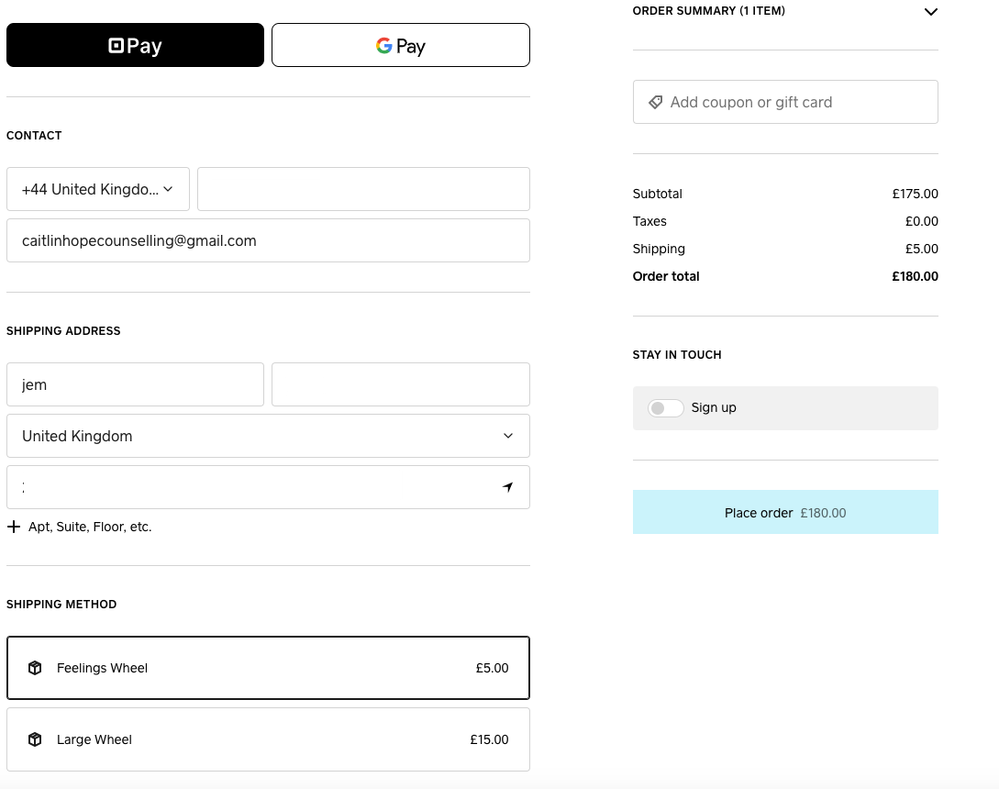Click the coupon tag icon
The image size is (999, 789).
click(x=655, y=102)
